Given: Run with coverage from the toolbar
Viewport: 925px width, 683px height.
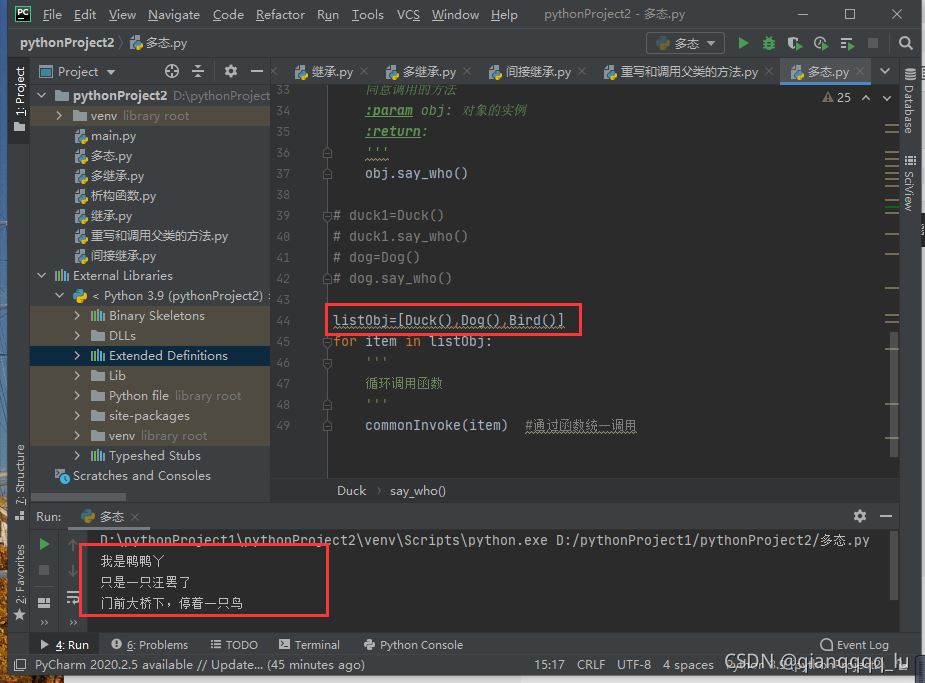Looking at the screenshot, I should pyautogui.click(x=795, y=43).
